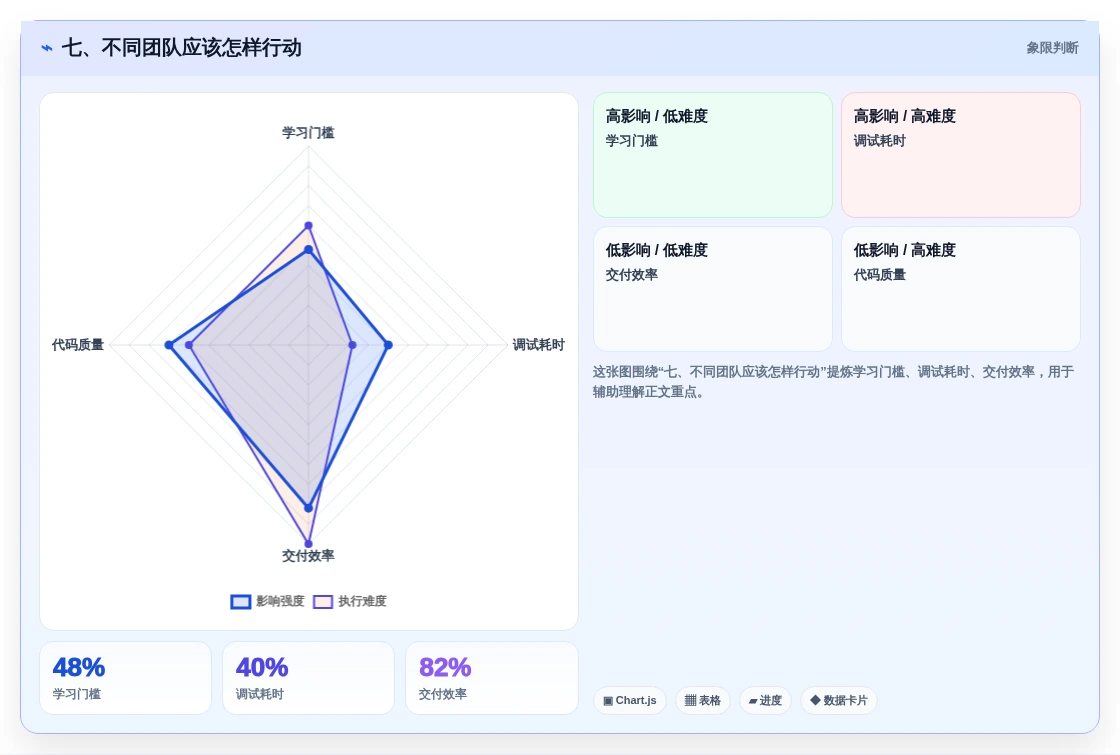This screenshot has height=755, width=1120.
Task: Click the radar axis label 调试耗时
Action: point(539,345)
